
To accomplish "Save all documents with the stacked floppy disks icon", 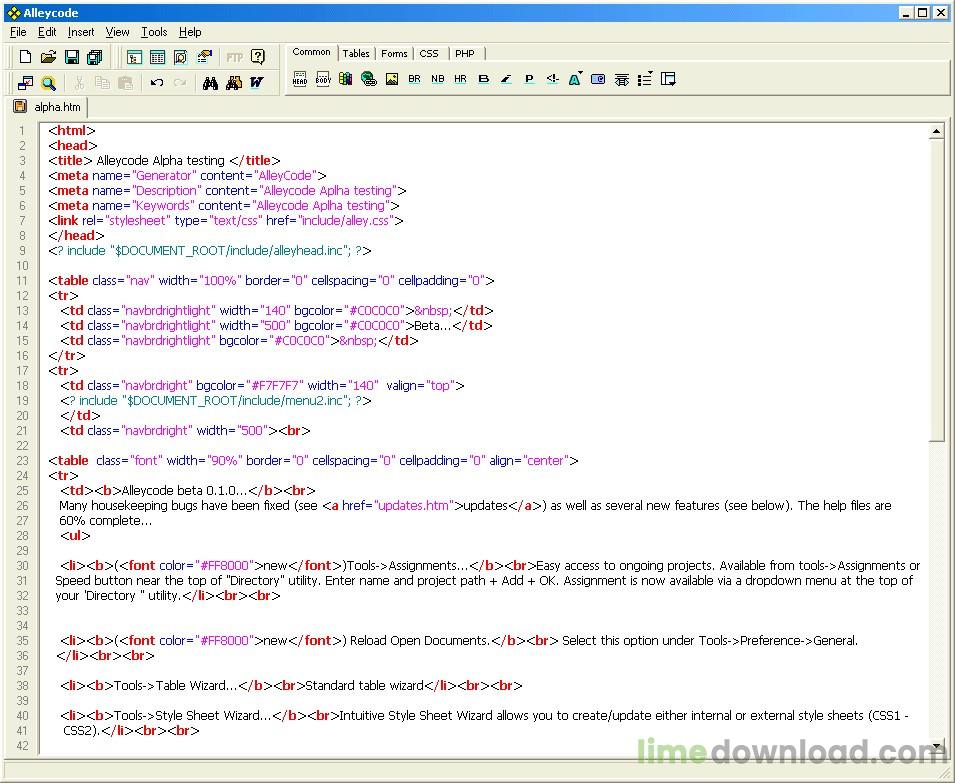I will (94, 57).
